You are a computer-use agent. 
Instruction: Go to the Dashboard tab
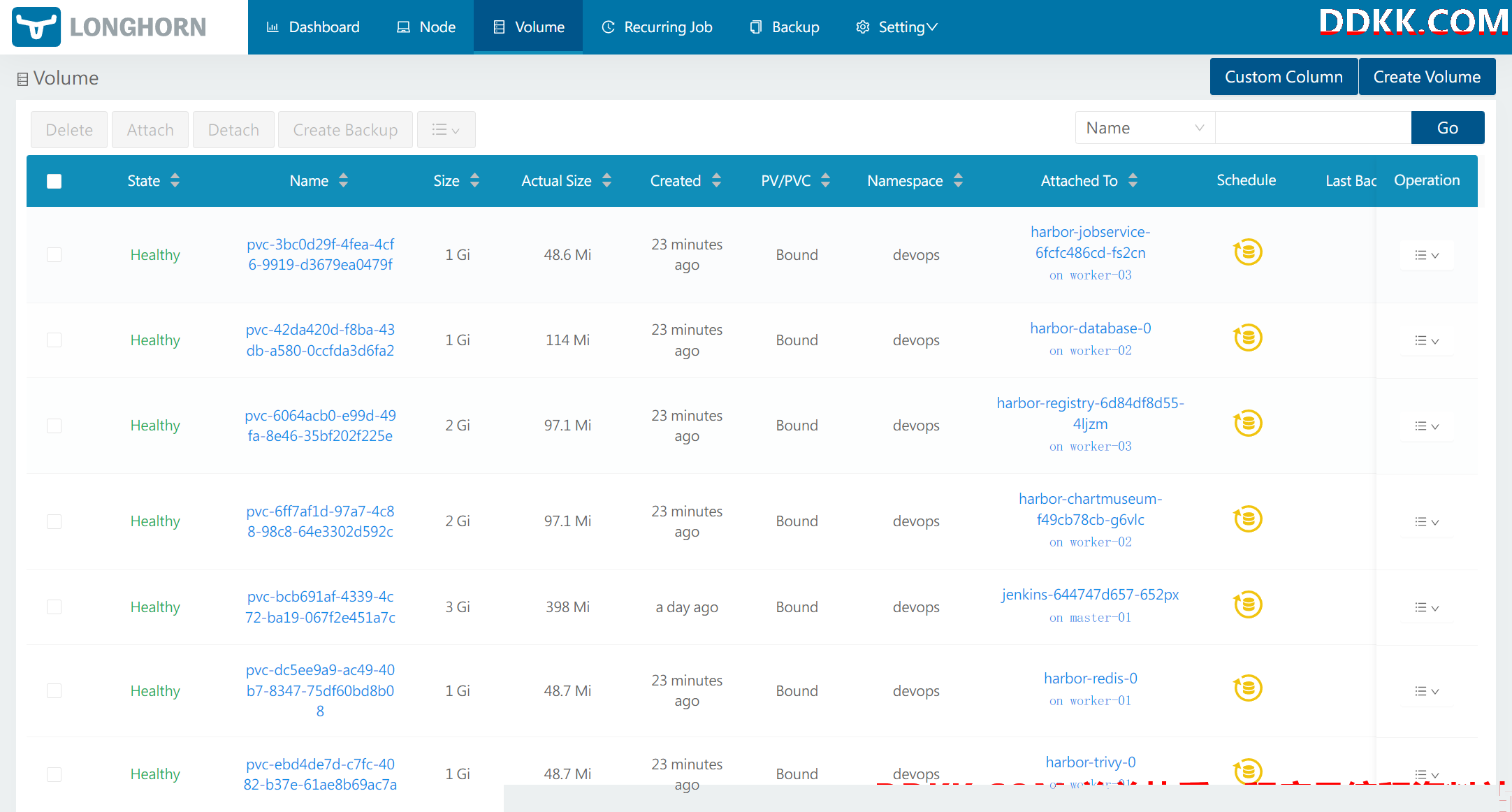(x=313, y=27)
